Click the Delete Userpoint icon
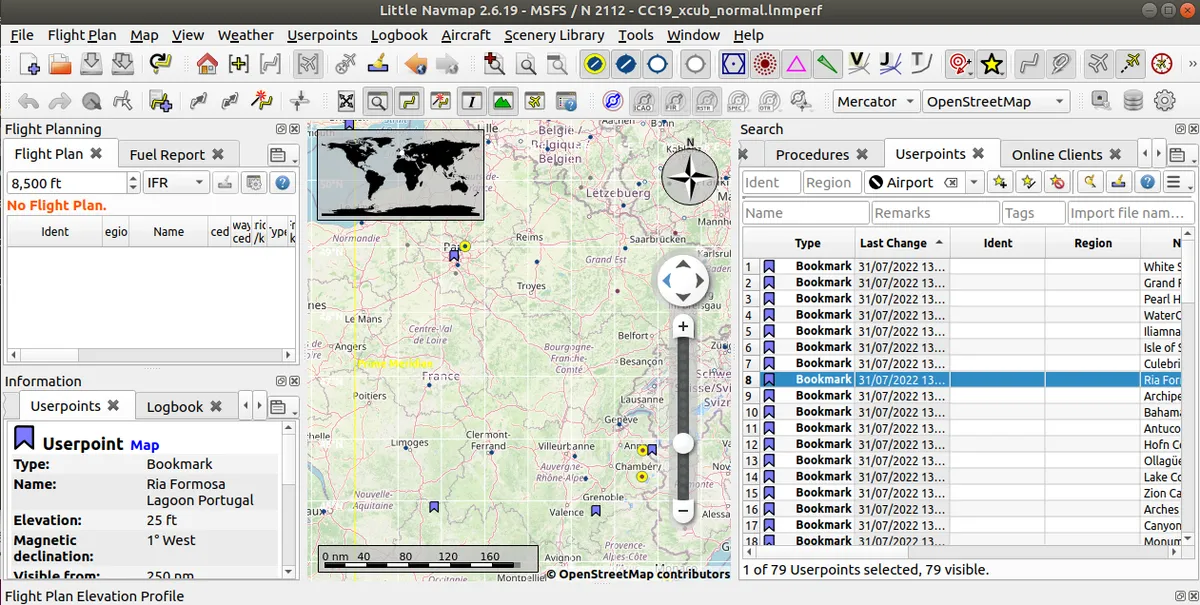 pyautogui.click(x=1056, y=182)
